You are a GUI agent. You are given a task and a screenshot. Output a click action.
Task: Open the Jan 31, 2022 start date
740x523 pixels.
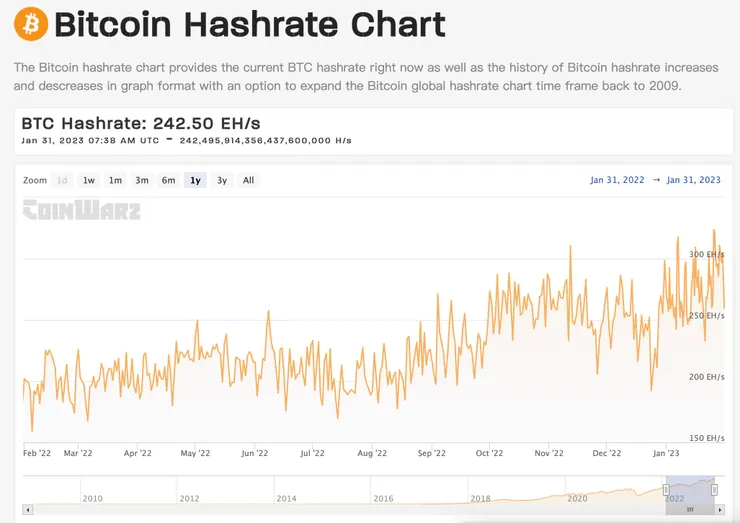point(617,181)
